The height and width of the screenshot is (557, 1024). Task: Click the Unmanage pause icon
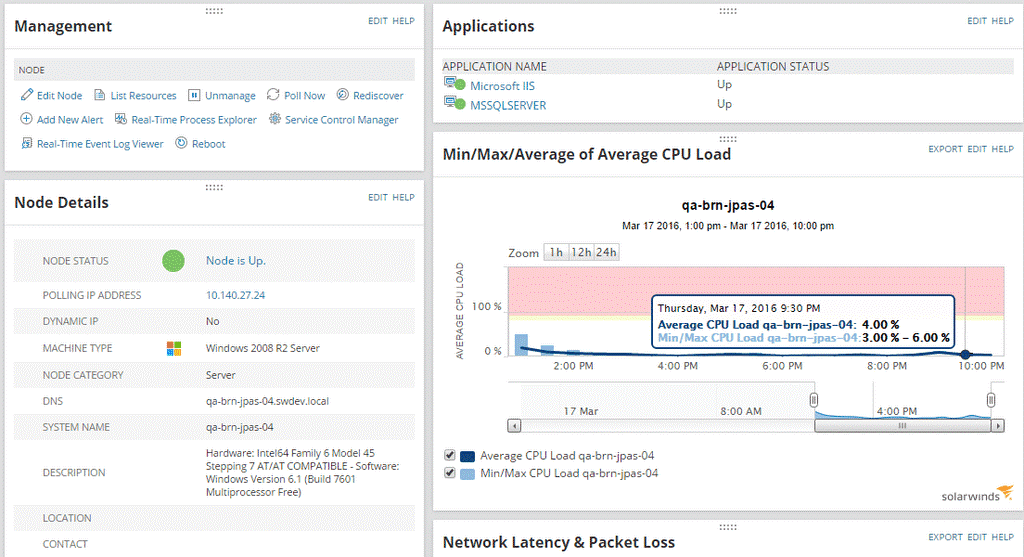194,95
